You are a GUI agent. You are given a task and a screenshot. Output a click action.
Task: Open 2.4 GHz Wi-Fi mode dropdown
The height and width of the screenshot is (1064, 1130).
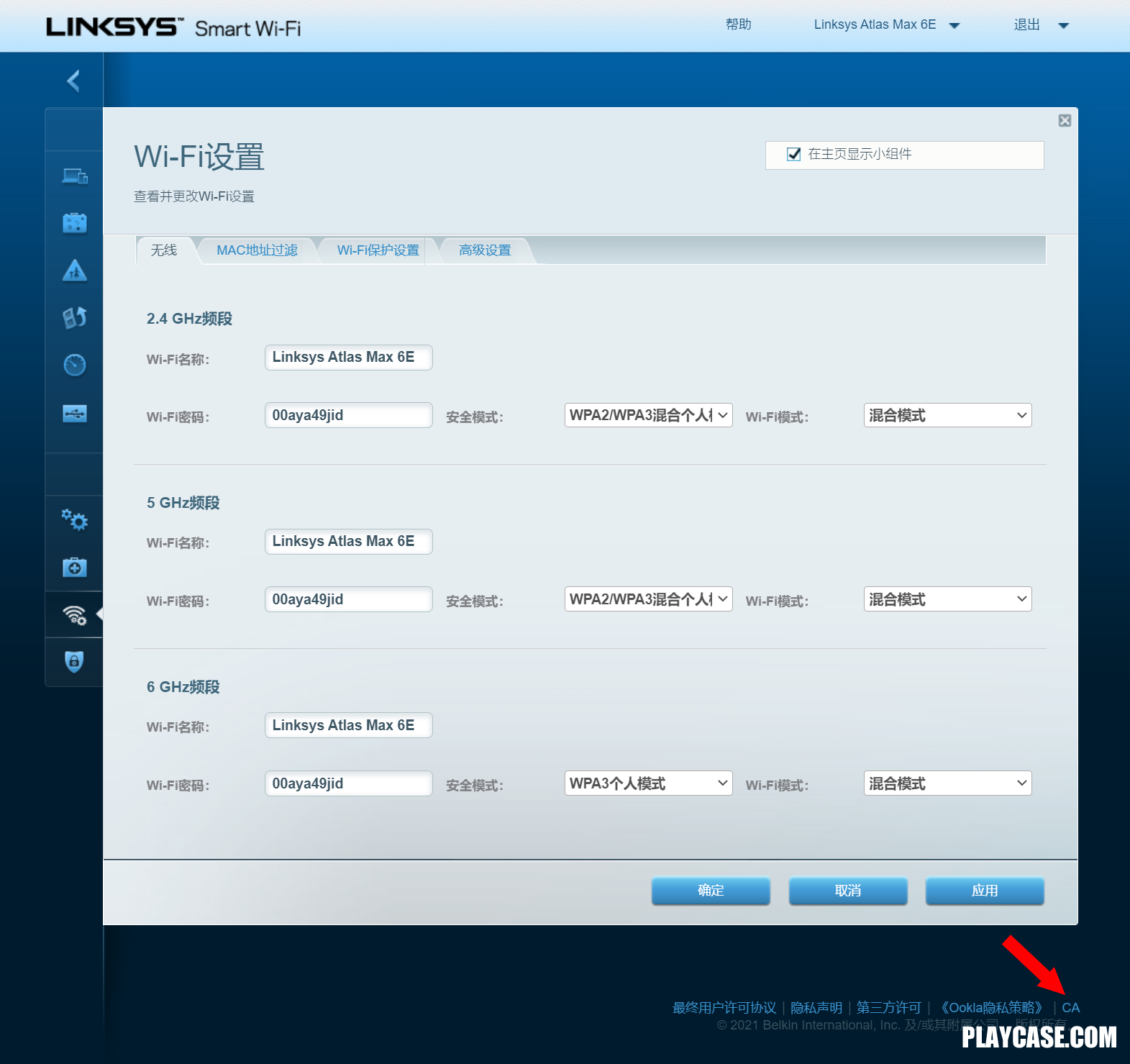click(948, 415)
